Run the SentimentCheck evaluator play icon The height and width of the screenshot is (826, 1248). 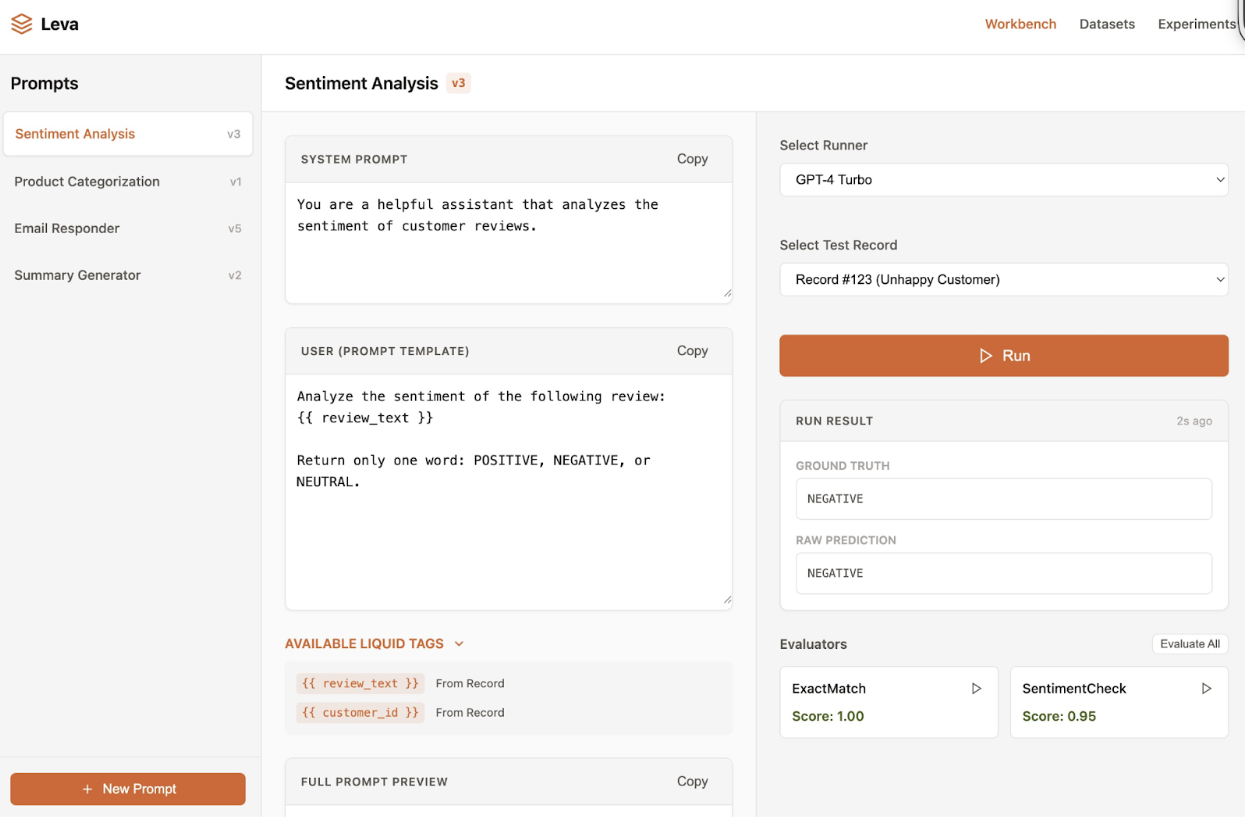coord(1206,689)
